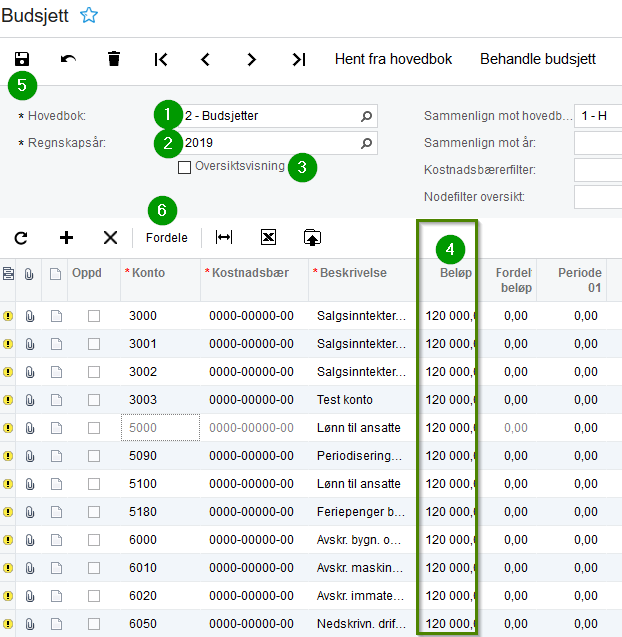Tick Oppd checkbox for account 5100

94,484
